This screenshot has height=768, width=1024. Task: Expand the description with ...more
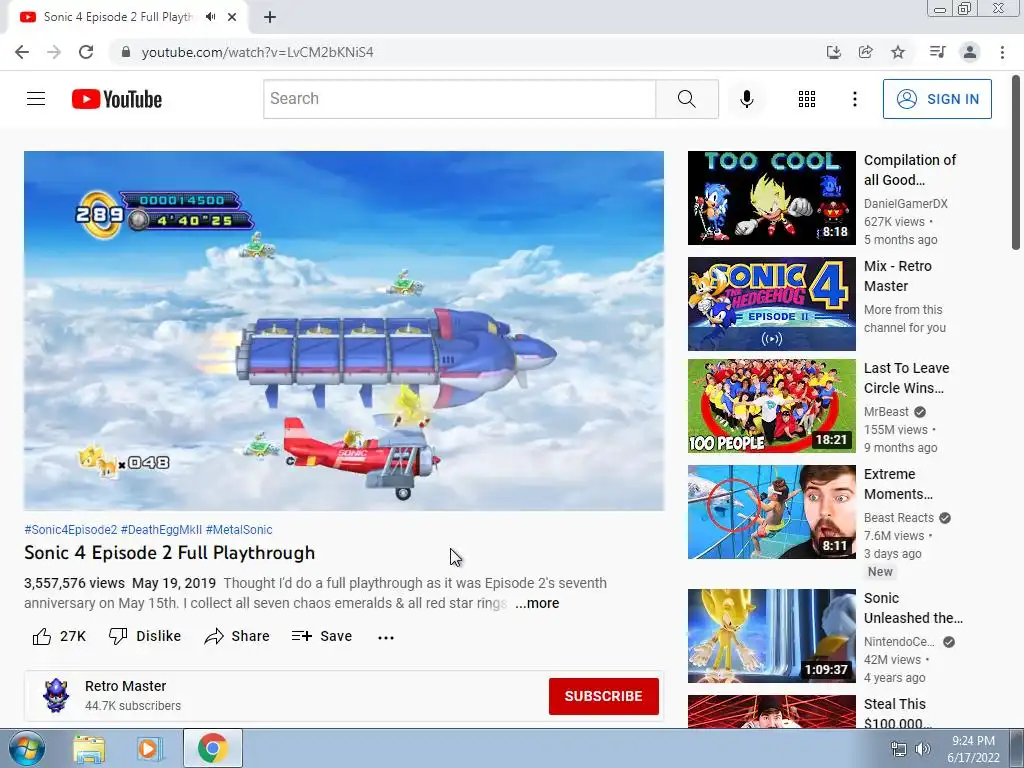tap(537, 603)
